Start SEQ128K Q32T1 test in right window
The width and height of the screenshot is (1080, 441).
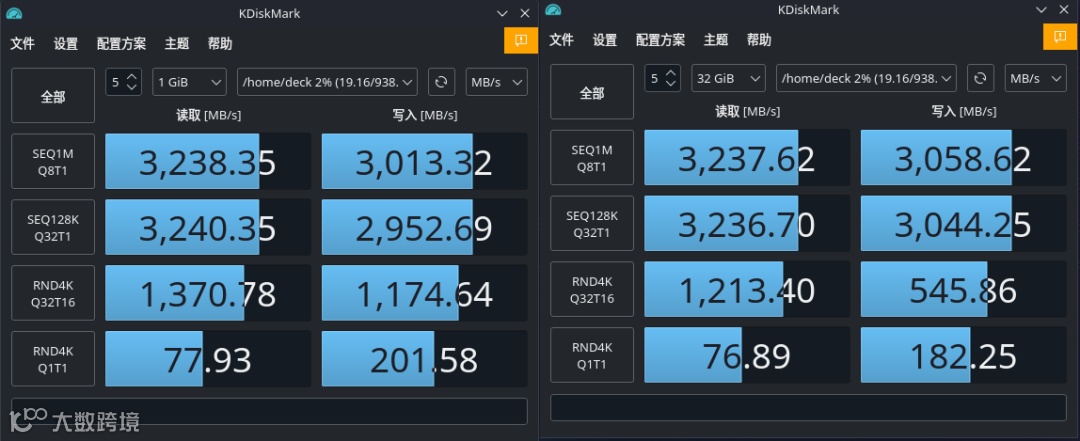pos(592,223)
